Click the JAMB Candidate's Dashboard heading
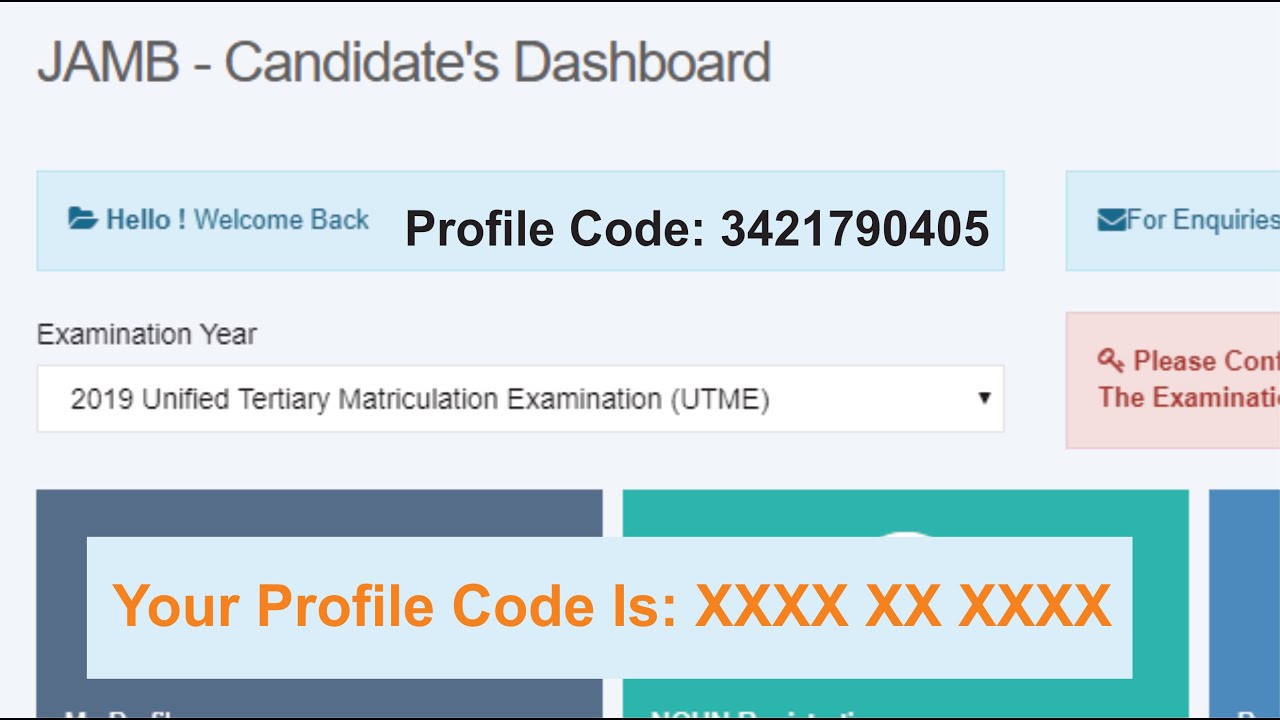The image size is (1280, 720). click(x=404, y=62)
